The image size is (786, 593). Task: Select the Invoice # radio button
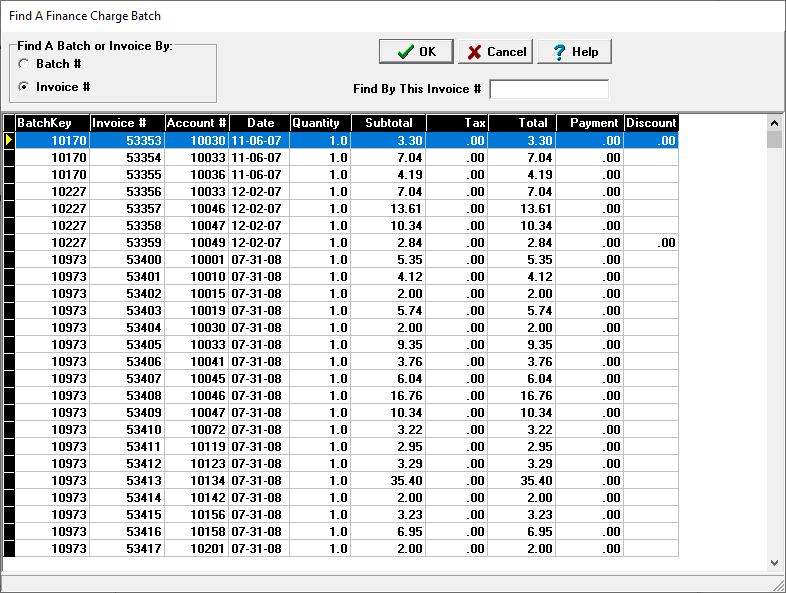pos(24,87)
